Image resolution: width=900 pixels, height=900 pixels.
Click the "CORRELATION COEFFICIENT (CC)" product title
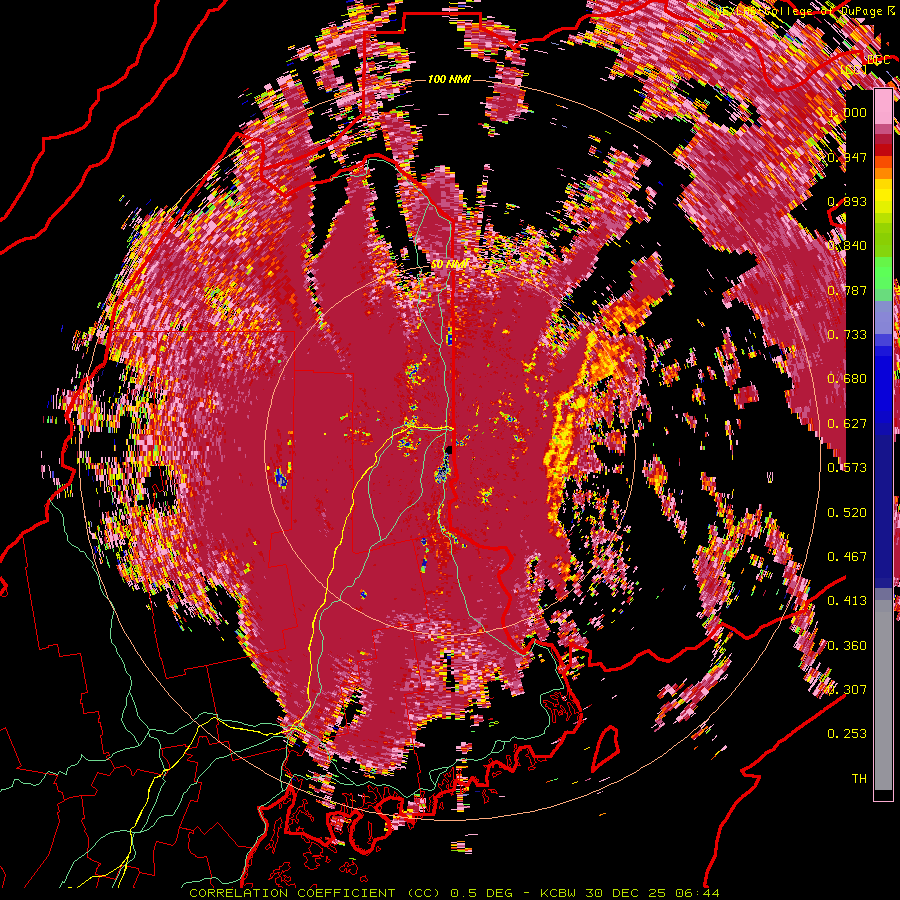coord(315,893)
